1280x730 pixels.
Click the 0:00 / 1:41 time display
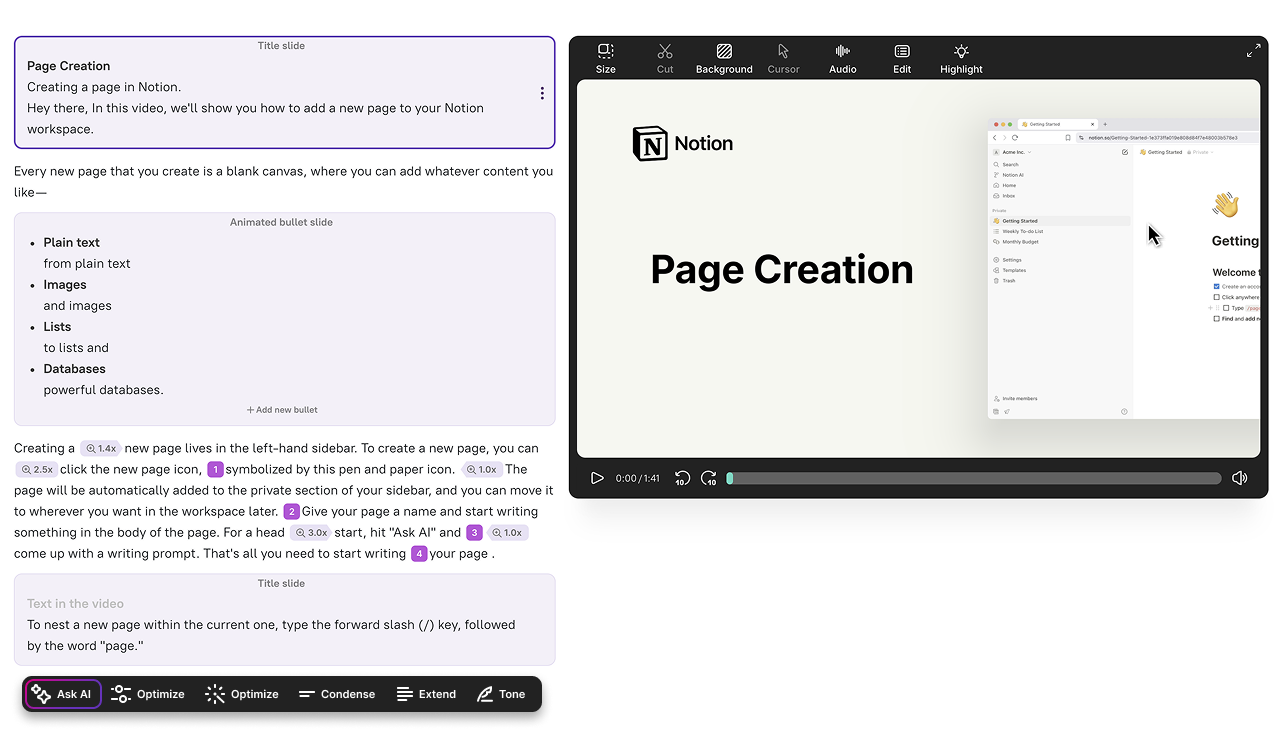pyautogui.click(x=637, y=478)
